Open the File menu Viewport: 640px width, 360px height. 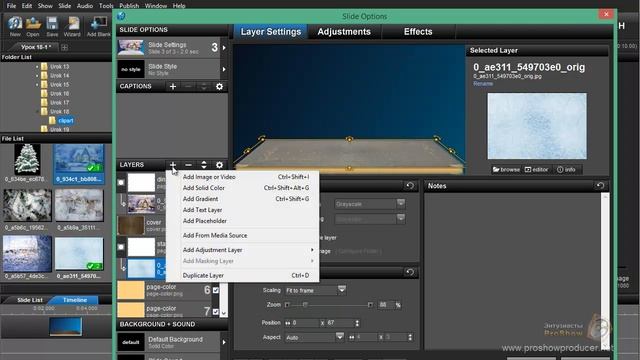[11, 6]
